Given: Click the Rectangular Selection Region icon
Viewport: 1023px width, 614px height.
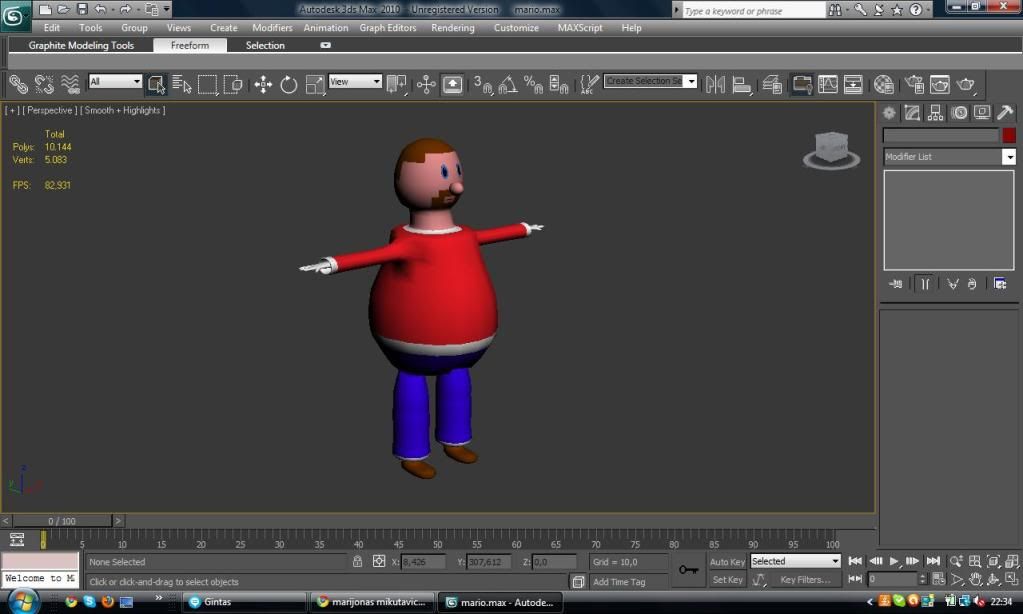Looking at the screenshot, I should [207, 84].
